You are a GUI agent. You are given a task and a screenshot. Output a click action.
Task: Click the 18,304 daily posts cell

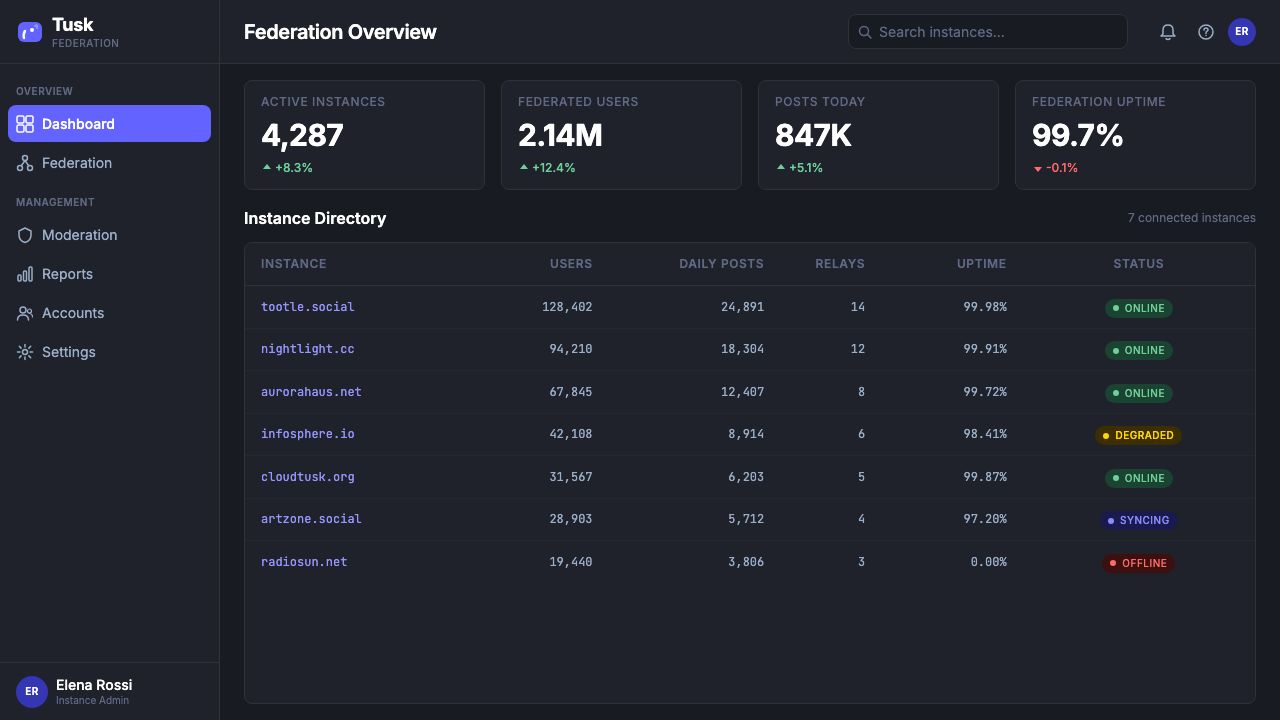click(742, 349)
